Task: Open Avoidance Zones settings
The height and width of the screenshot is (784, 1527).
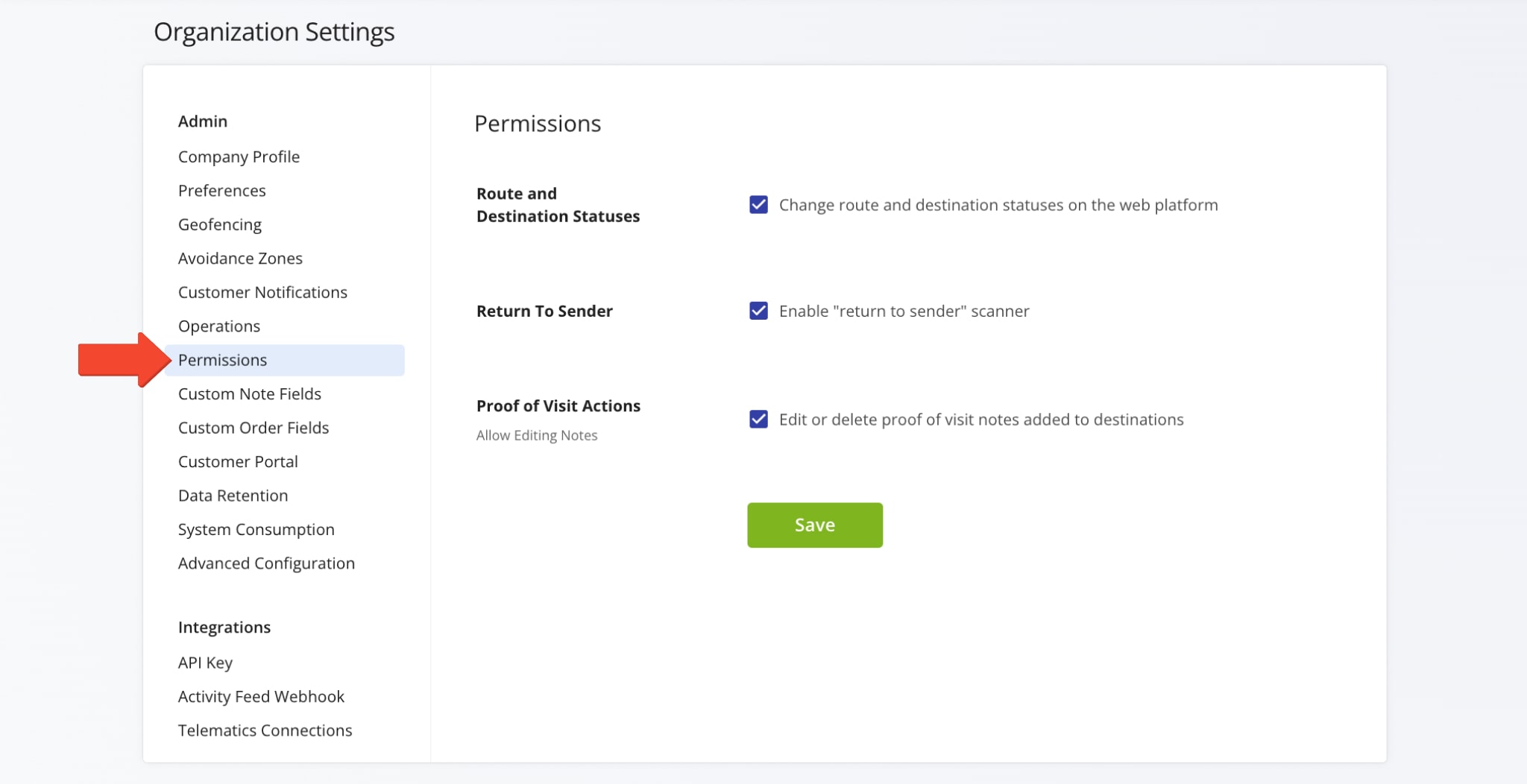Action: [x=240, y=259]
